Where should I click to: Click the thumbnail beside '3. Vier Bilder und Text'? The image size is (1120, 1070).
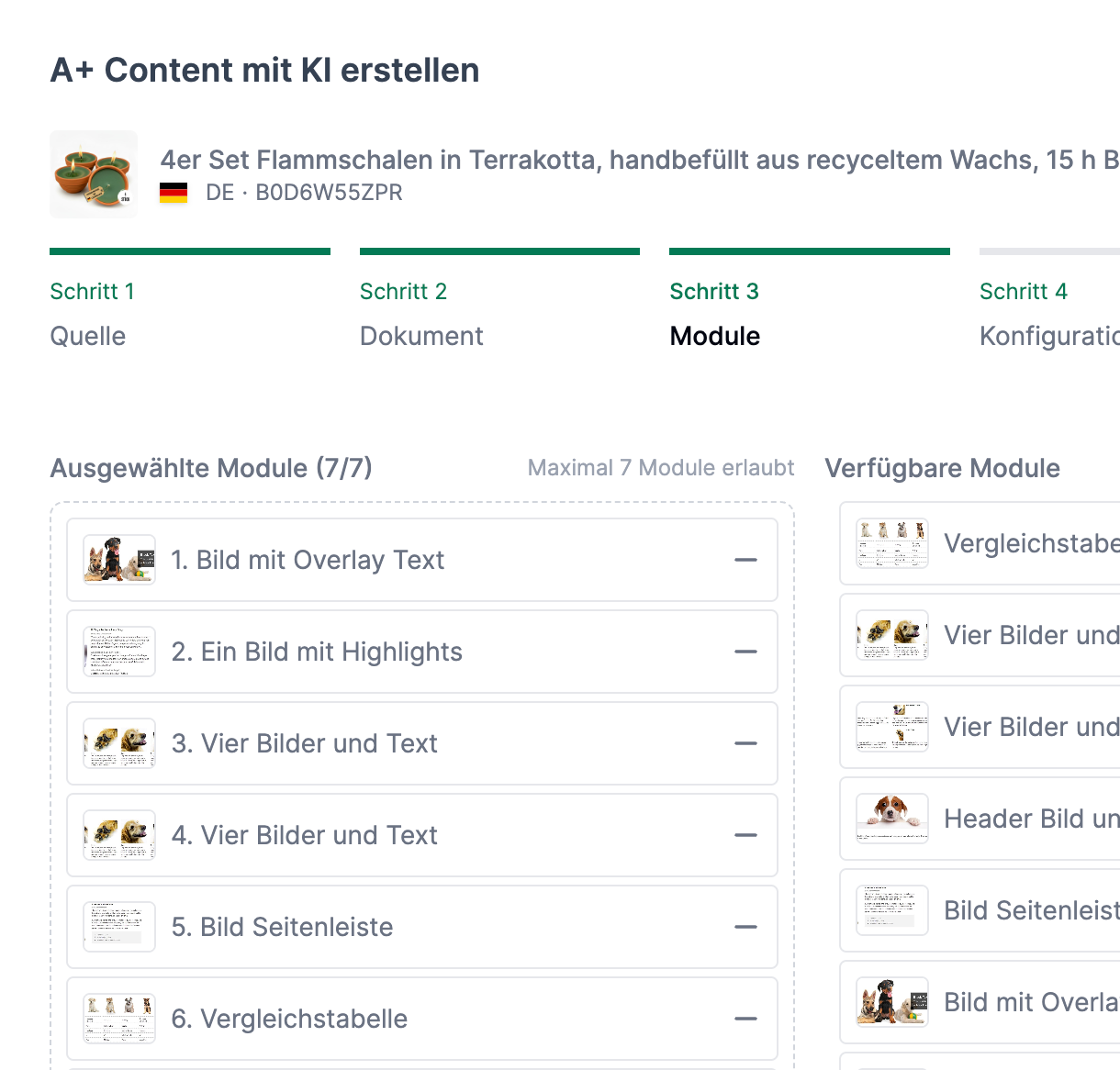[x=118, y=742]
